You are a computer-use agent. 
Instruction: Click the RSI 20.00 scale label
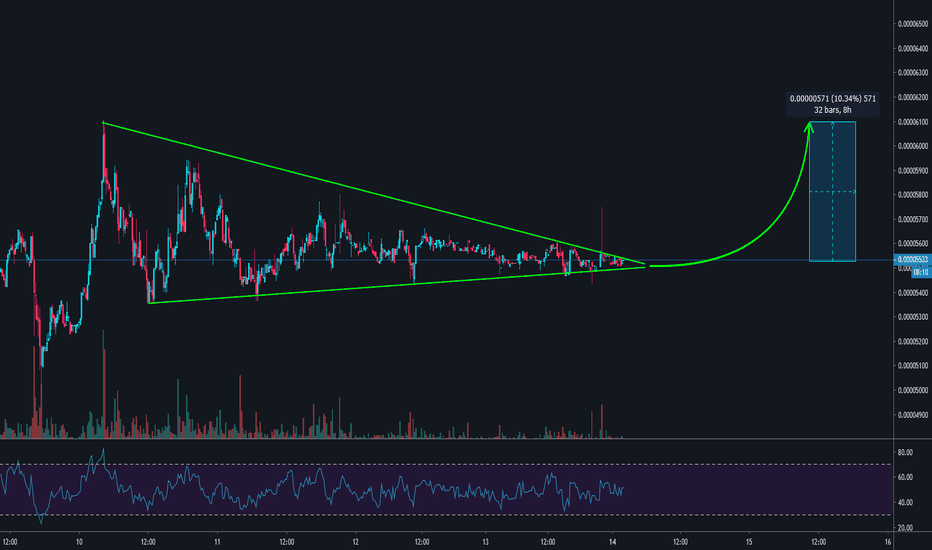pos(905,528)
